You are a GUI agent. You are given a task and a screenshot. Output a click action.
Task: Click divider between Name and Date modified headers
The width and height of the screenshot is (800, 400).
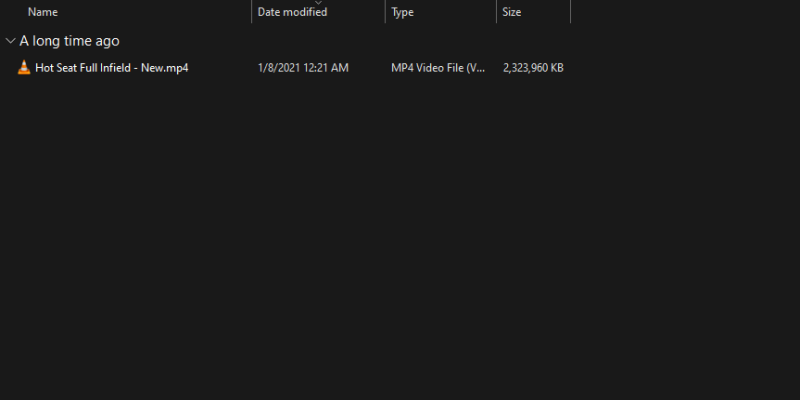tap(251, 12)
